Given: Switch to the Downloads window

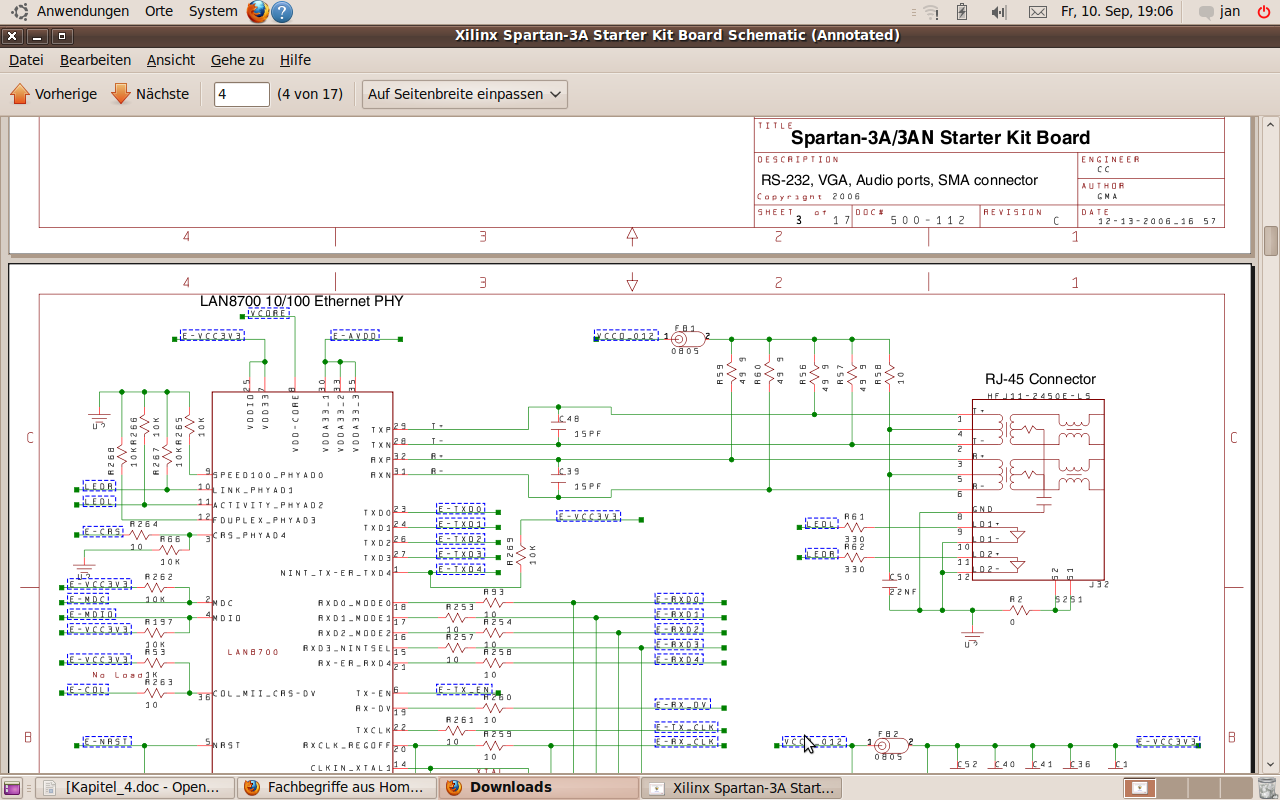Looking at the screenshot, I should 540,788.
